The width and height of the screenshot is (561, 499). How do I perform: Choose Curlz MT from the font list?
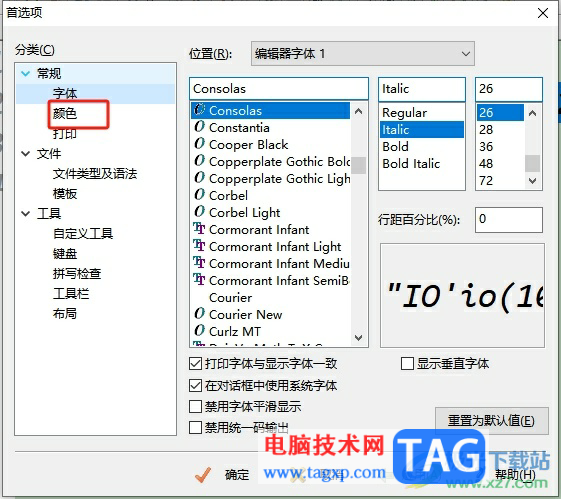235,332
